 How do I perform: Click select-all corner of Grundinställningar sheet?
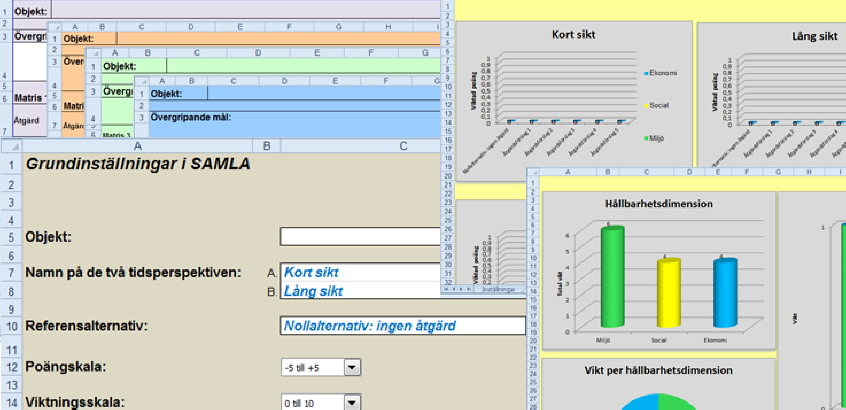click(11, 146)
